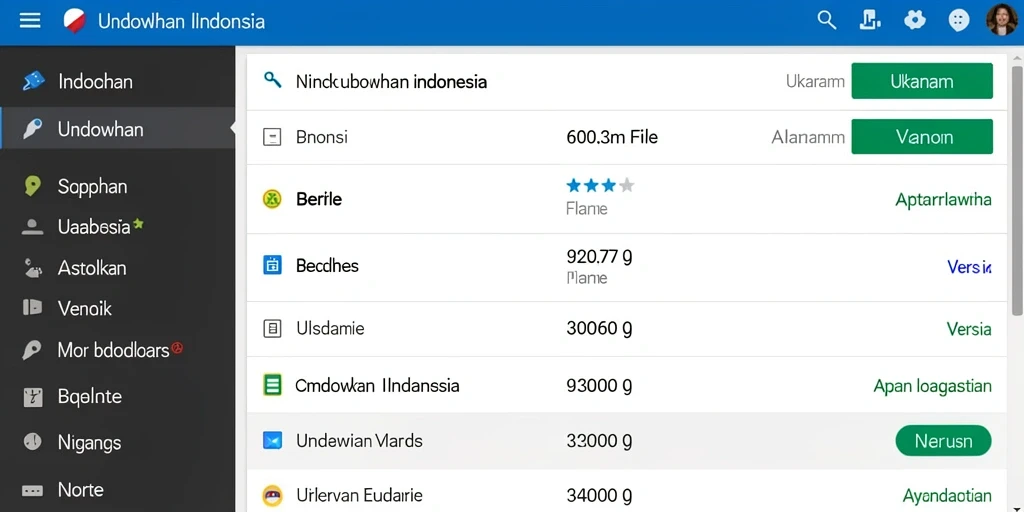Click the Berile app icon
1024x512 pixels.
coord(272,199)
